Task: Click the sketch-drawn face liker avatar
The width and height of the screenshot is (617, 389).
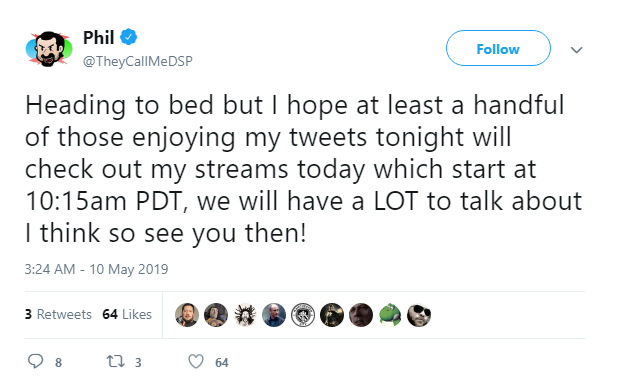Action: click(x=245, y=315)
